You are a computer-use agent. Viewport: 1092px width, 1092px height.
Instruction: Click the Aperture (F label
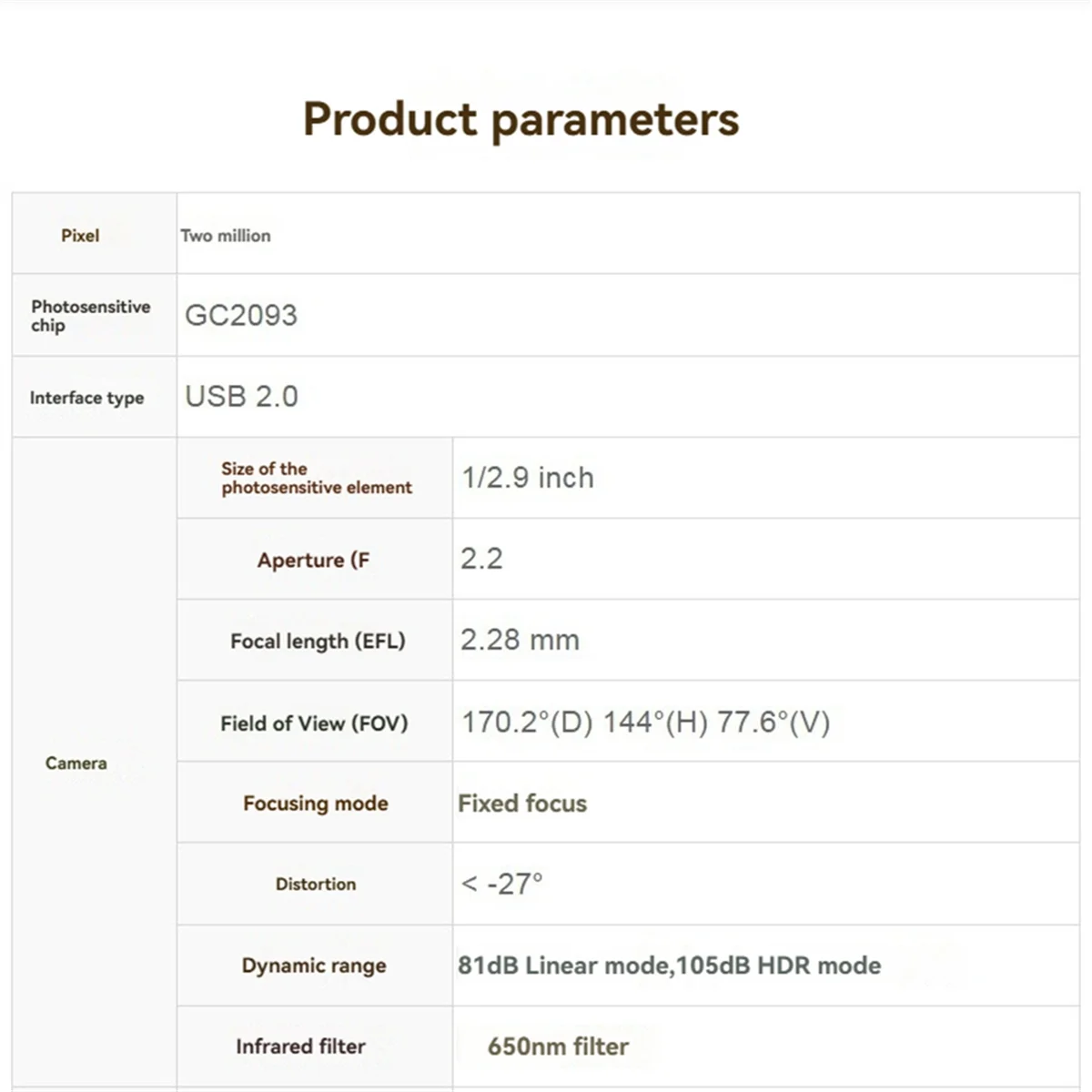(313, 560)
